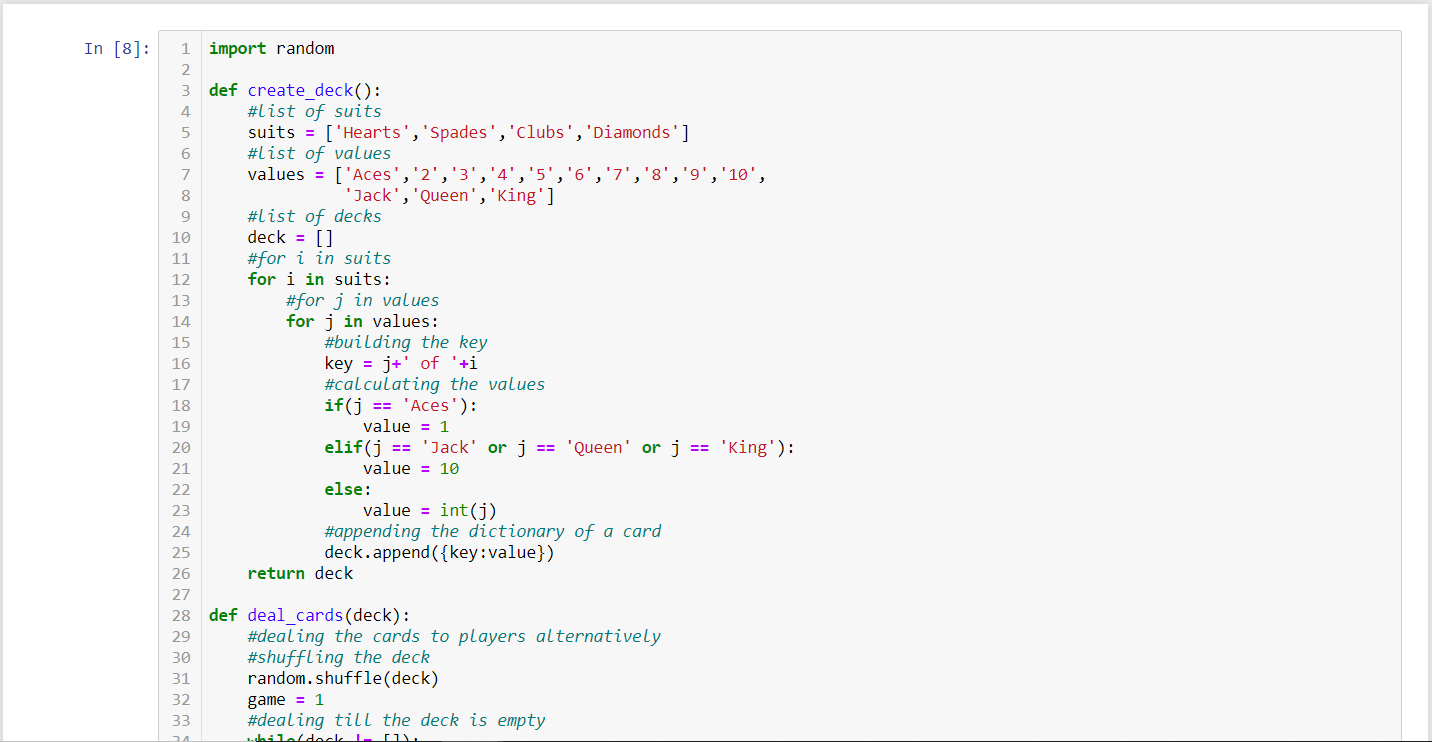The width and height of the screenshot is (1432, 742).
Task: Click the comment '#list of suits'
Action: (314, 111)
